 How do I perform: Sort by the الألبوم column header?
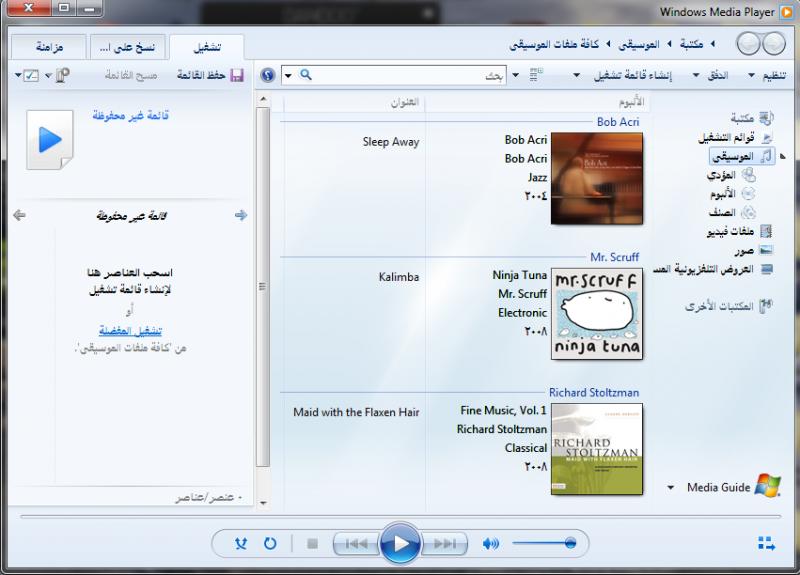tap(537, 102)
